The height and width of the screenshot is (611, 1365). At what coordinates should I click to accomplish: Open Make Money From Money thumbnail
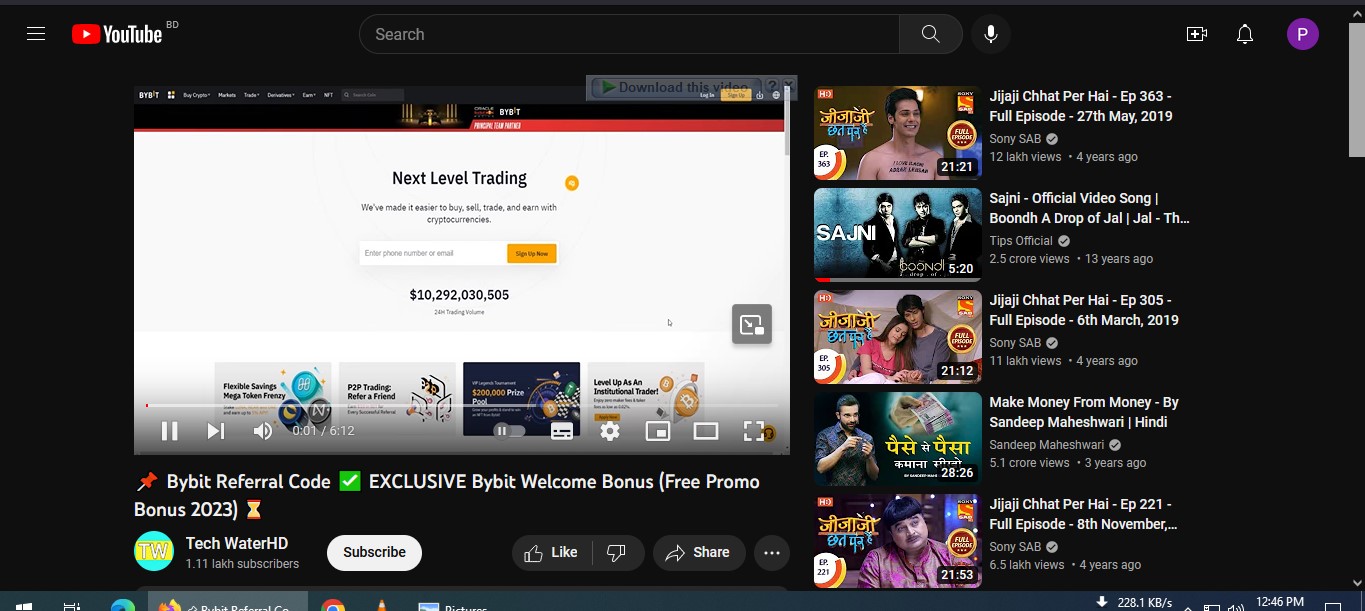click(898, 439)
